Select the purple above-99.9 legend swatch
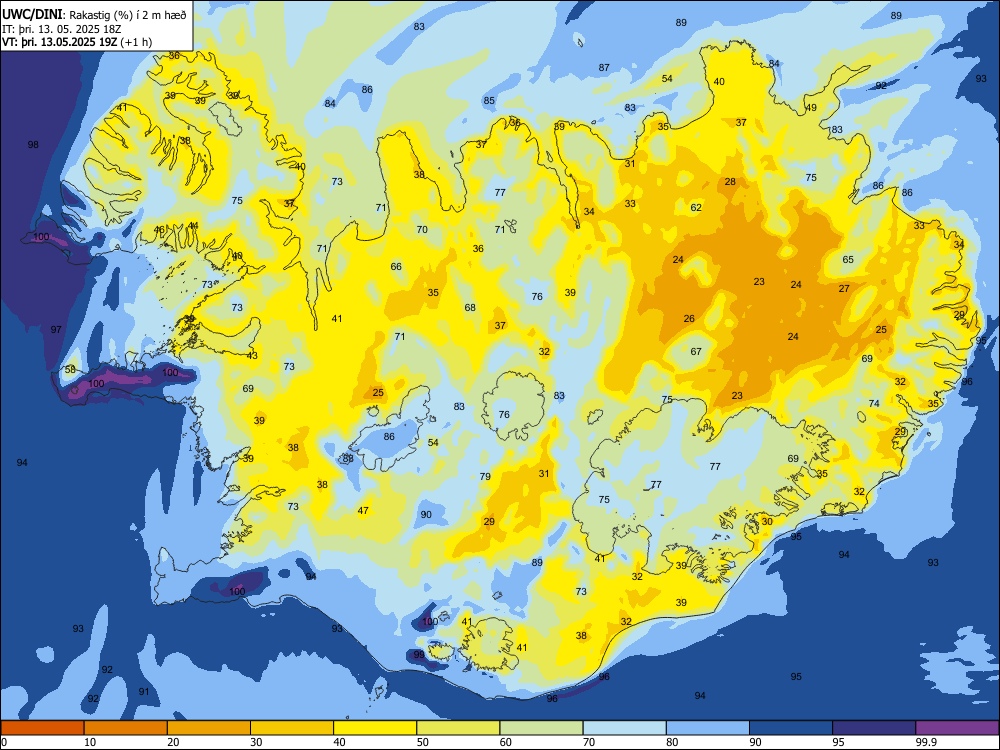 pos(957,728)
